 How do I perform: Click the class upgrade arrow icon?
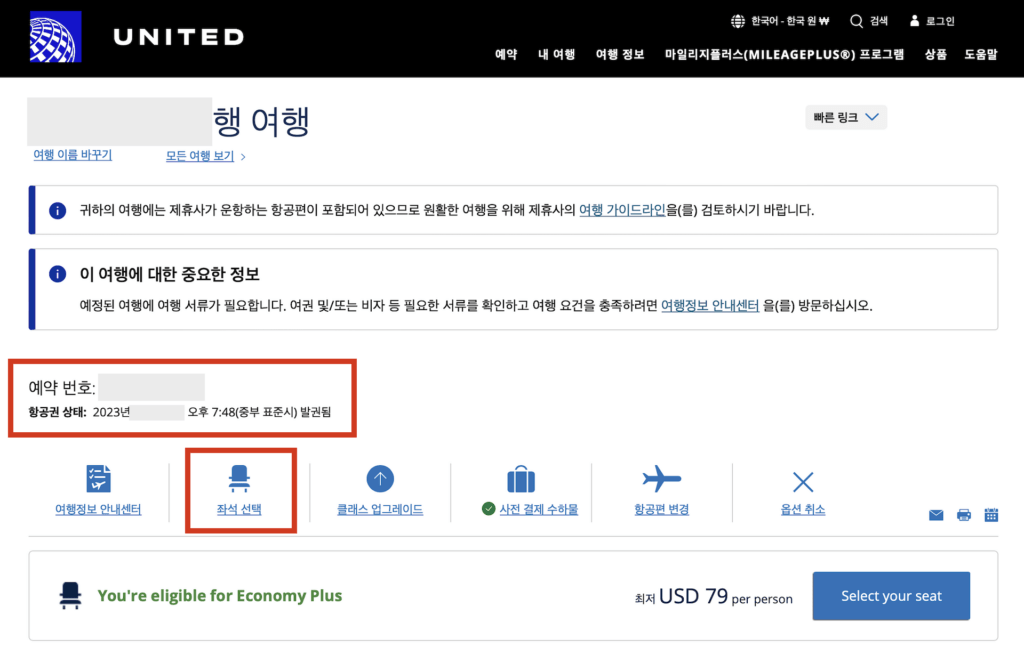click(x=380, y=479)
